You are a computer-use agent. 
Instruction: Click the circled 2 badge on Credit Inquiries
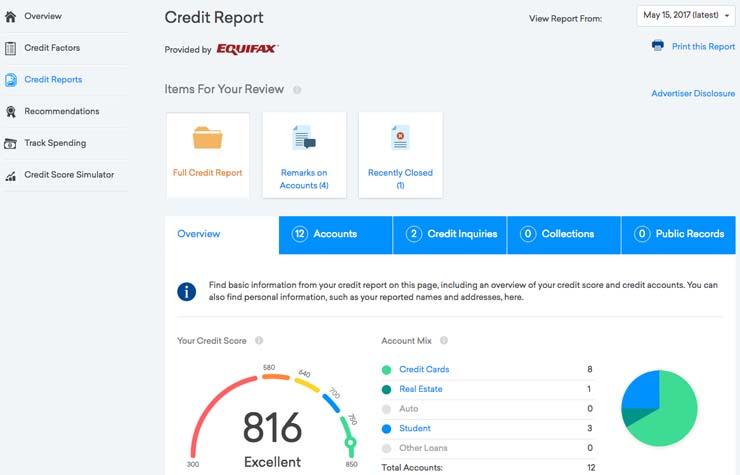click(x=414, y=234)
